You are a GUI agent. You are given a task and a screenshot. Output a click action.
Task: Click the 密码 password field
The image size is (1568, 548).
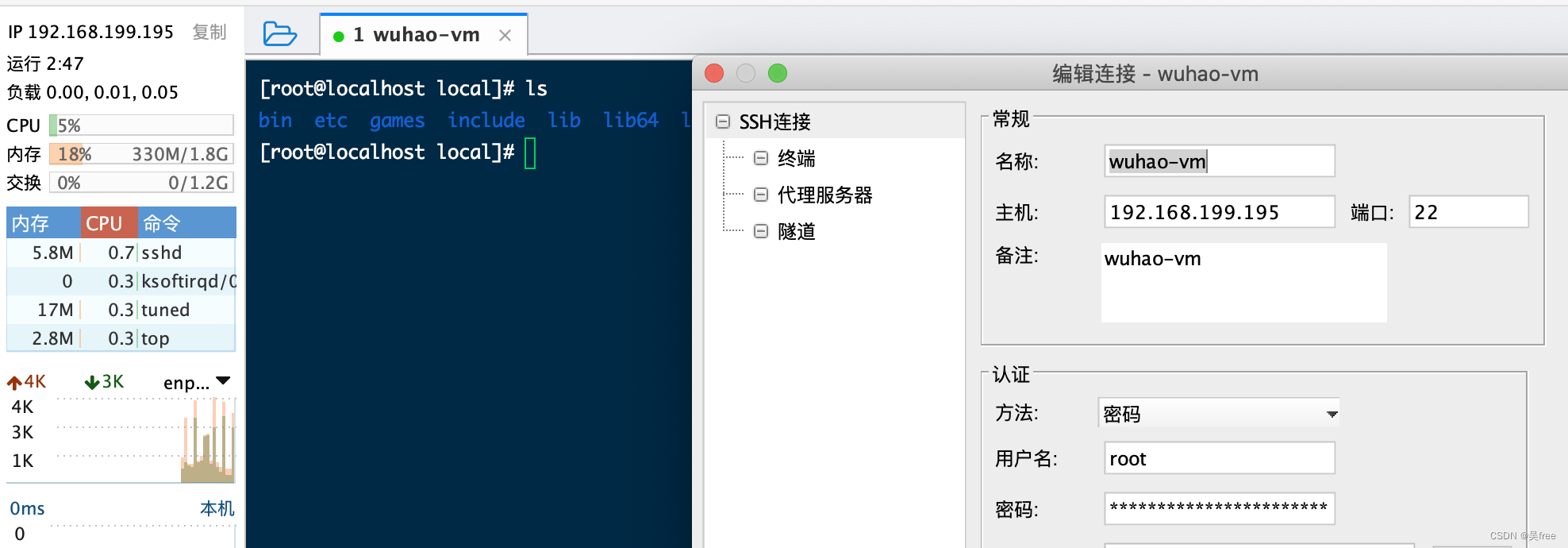(1220, 508)
